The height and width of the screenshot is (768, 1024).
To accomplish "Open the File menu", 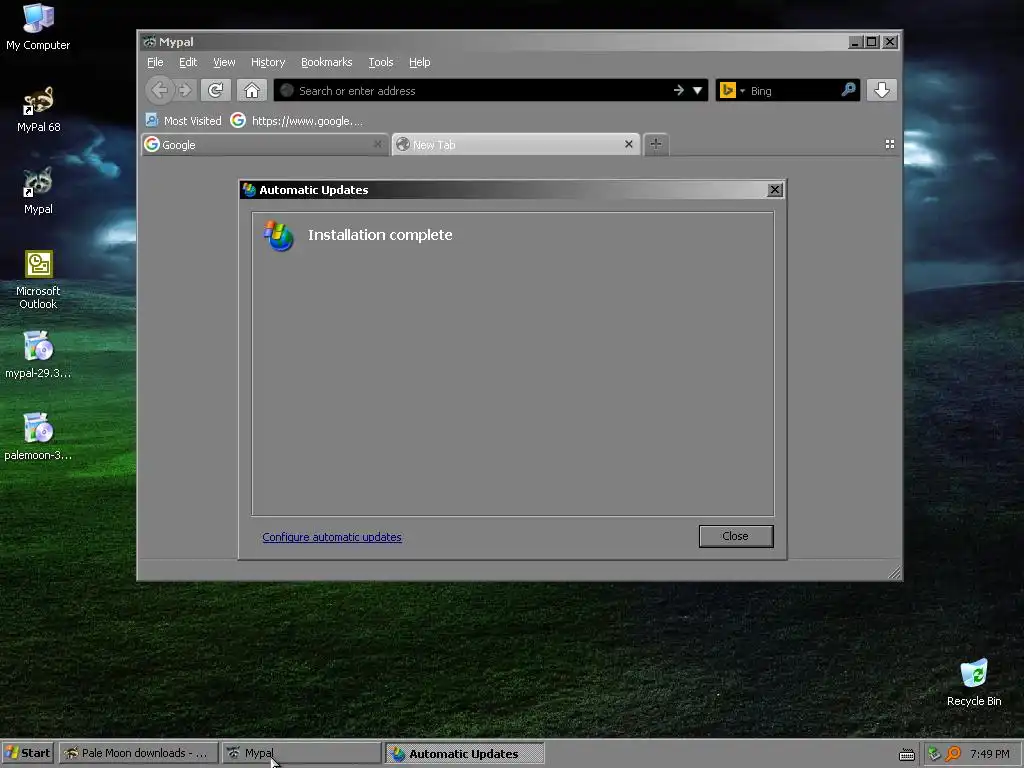I will (155, 62).
